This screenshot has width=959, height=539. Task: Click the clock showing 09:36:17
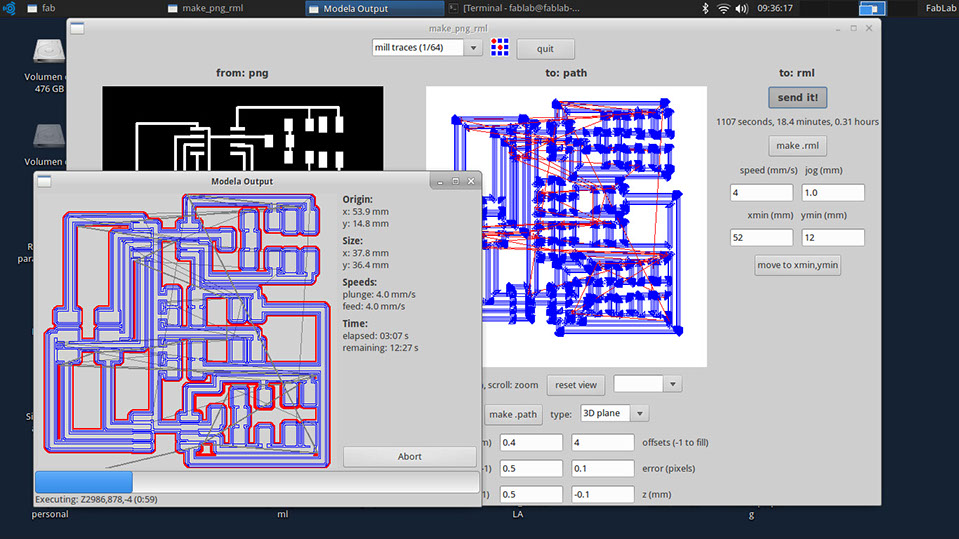point(775,8)
